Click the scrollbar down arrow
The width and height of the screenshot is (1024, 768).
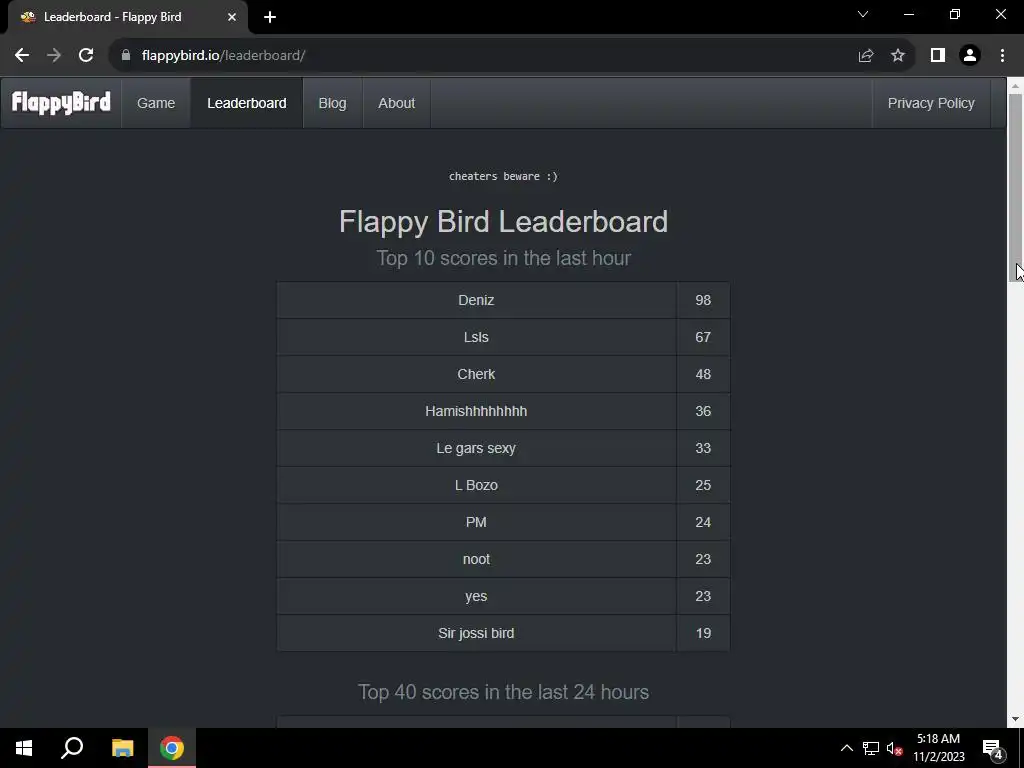pos(1016,719)
